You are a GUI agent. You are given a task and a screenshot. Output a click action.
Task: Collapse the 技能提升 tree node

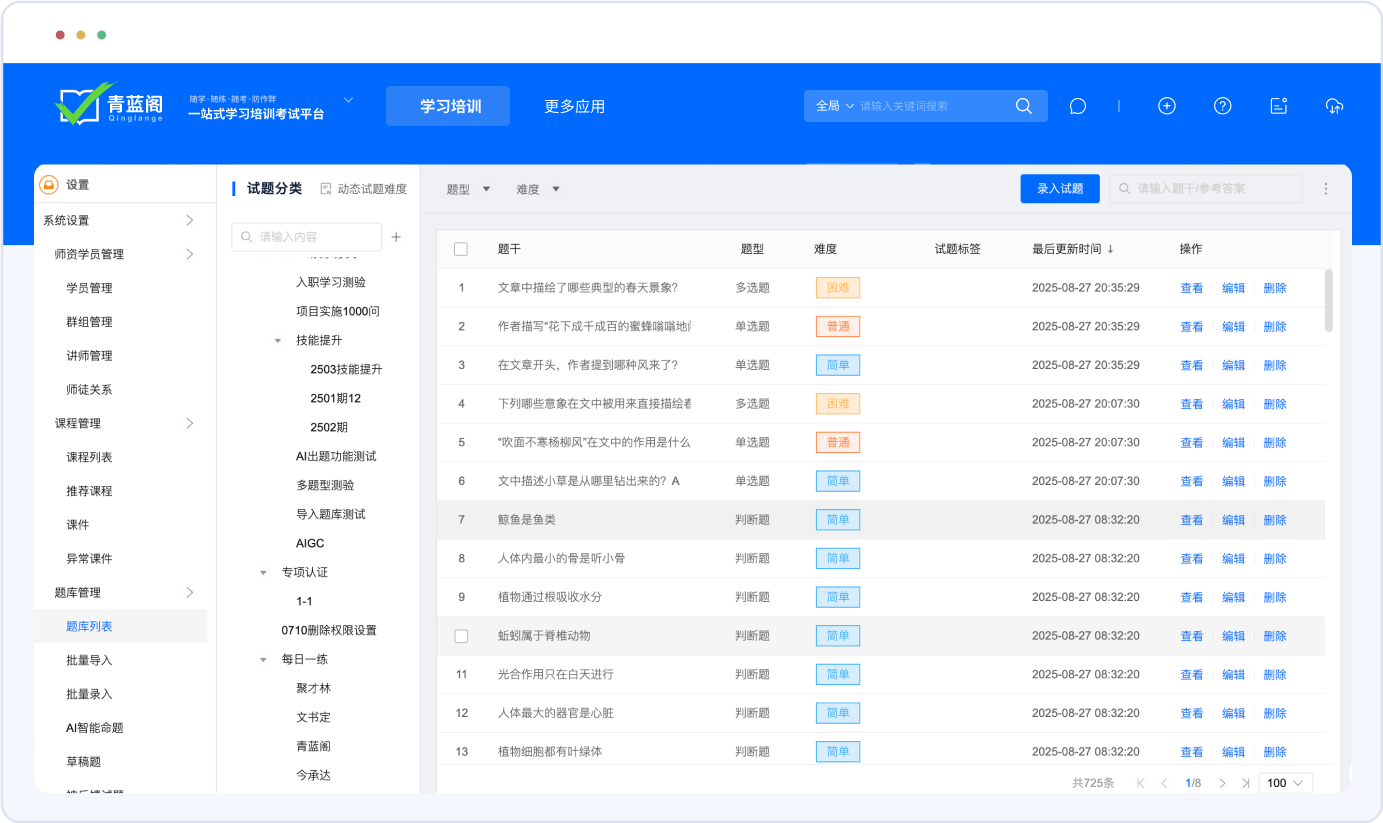pyautogui.click(x=278, y=341)
